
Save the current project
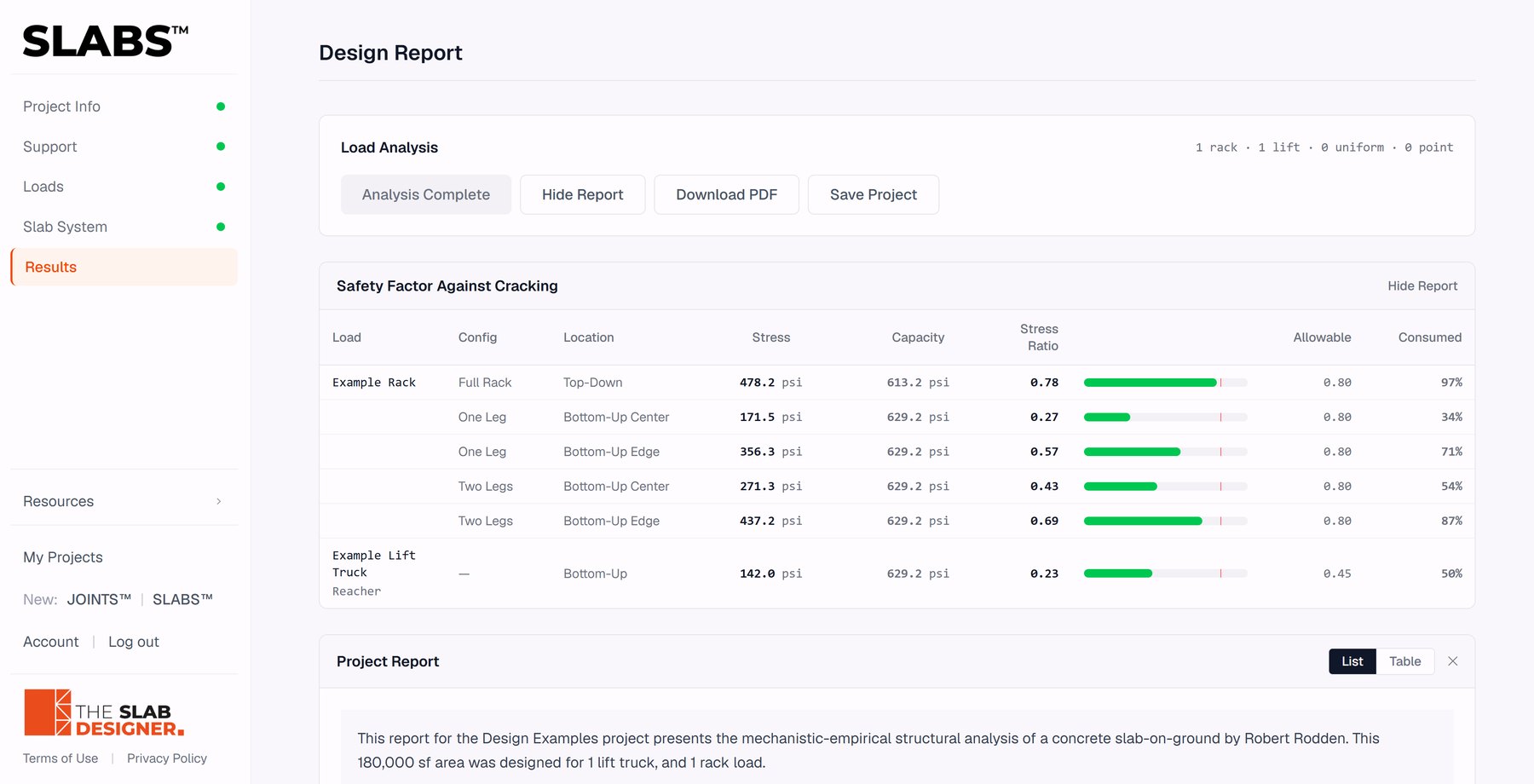point(874,194)
